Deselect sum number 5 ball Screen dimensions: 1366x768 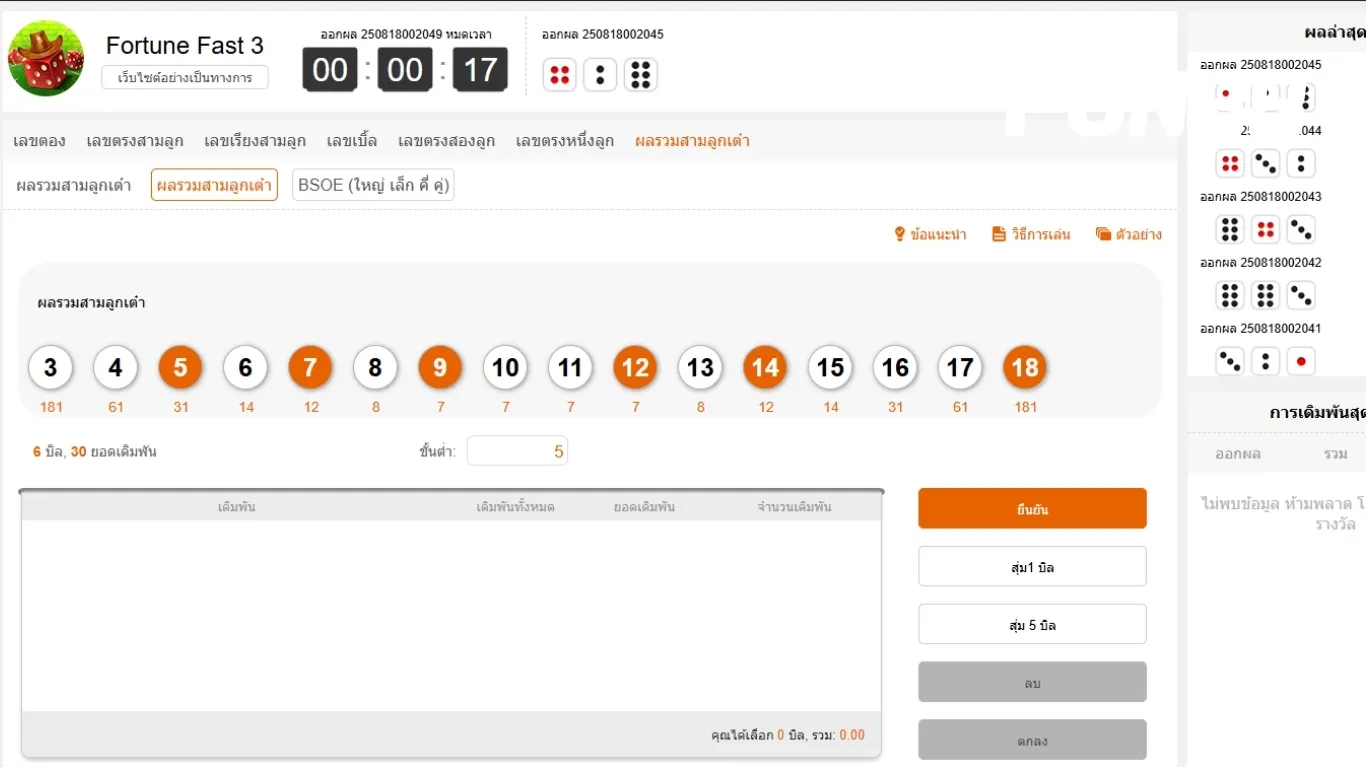[180, 368]
